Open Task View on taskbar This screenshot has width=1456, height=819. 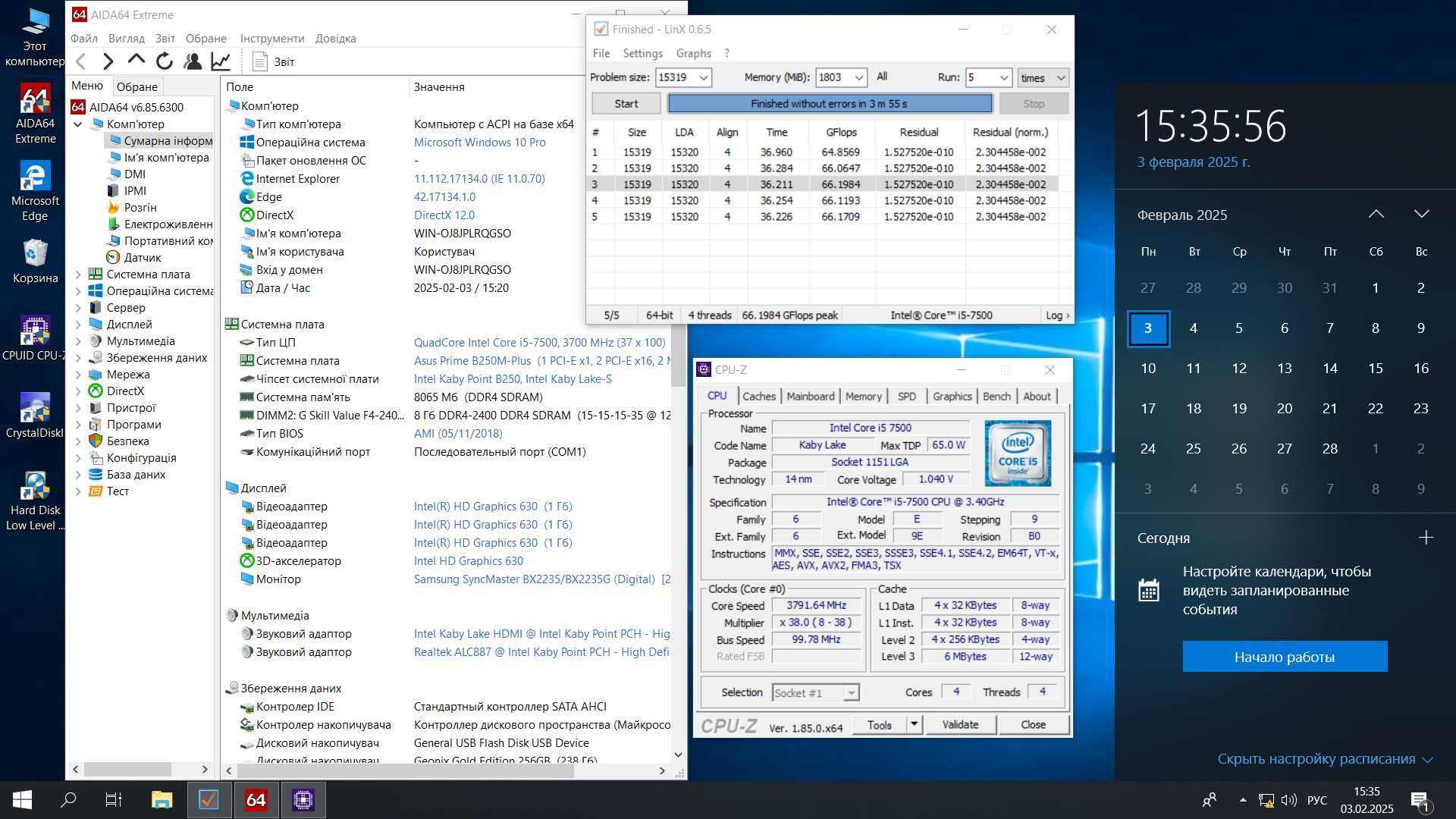click(114, 799)
